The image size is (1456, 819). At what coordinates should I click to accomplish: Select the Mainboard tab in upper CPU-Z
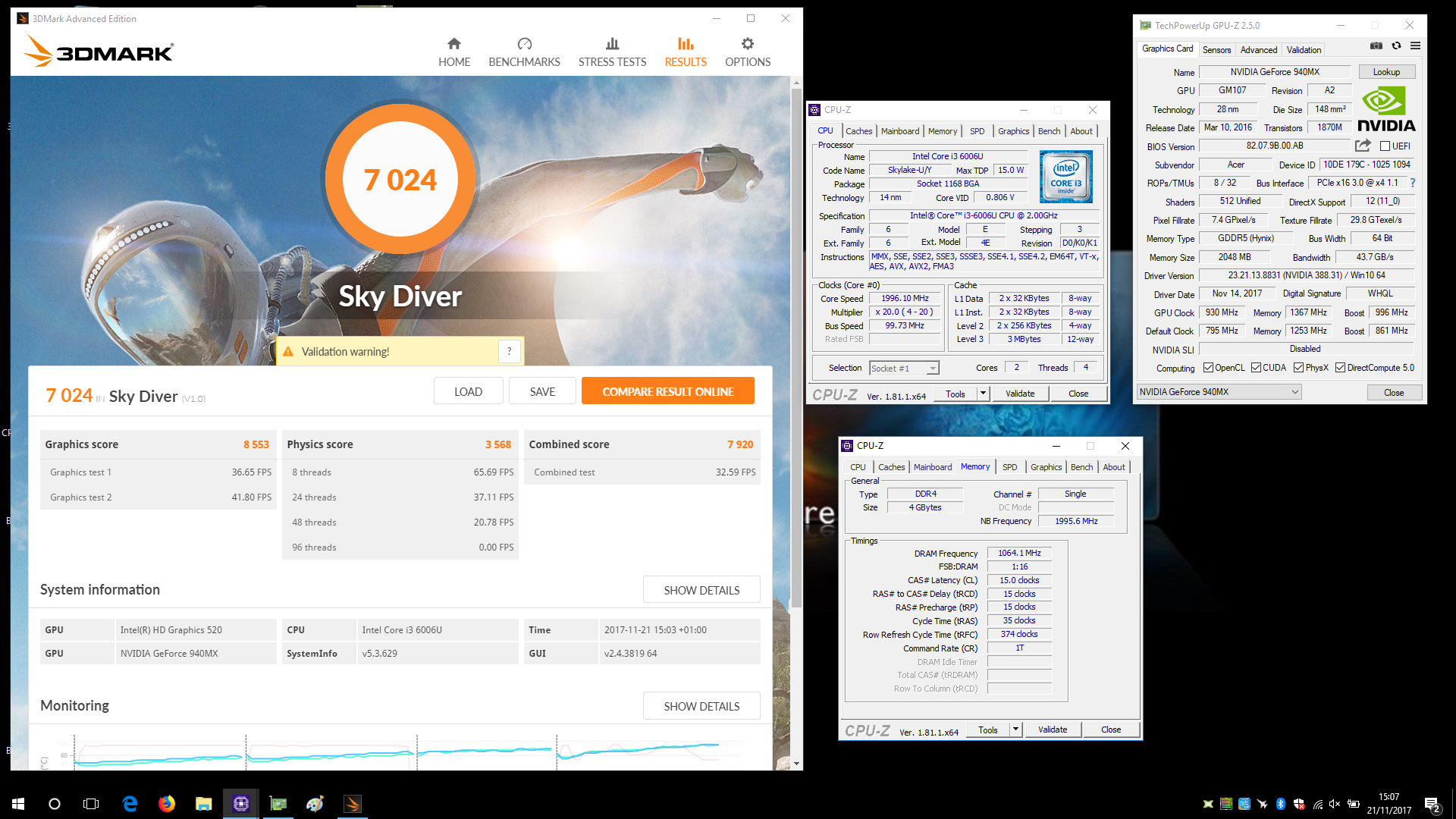tap(900, 131)
